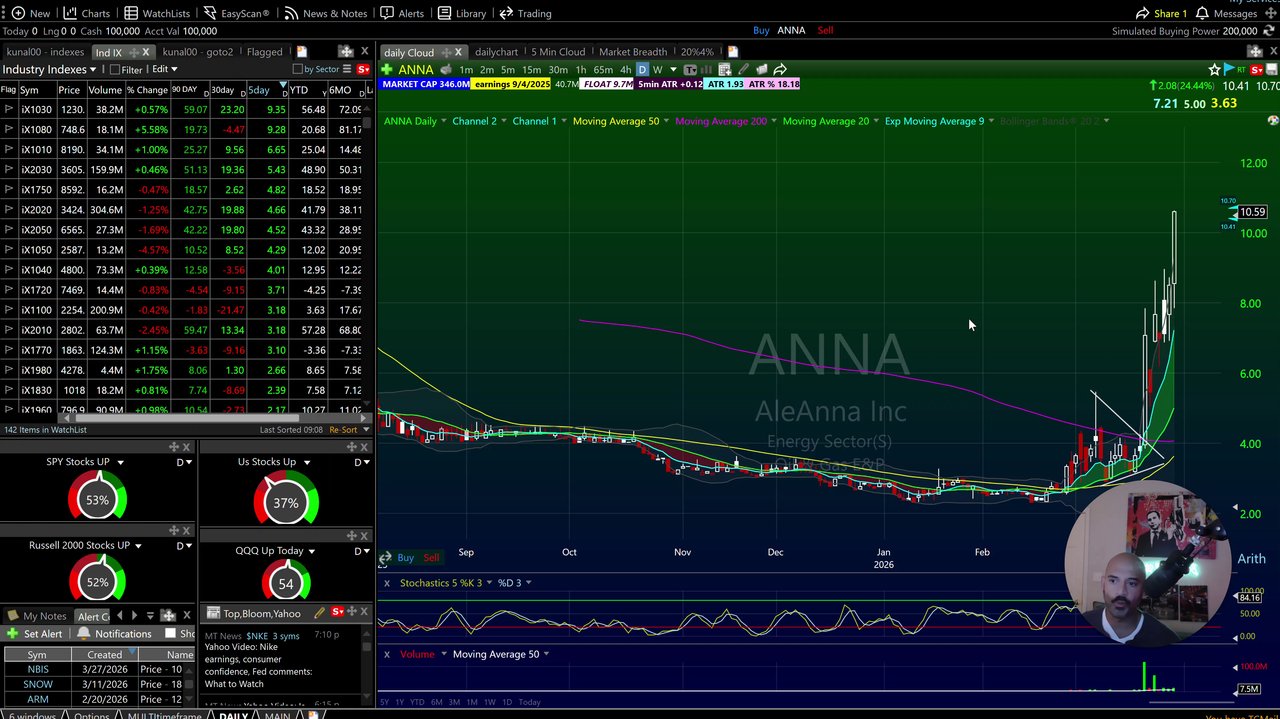Add a new watchlist tab icon
Screen dimensions: 1280x719
pyautogui.click(x=302, y=52)
